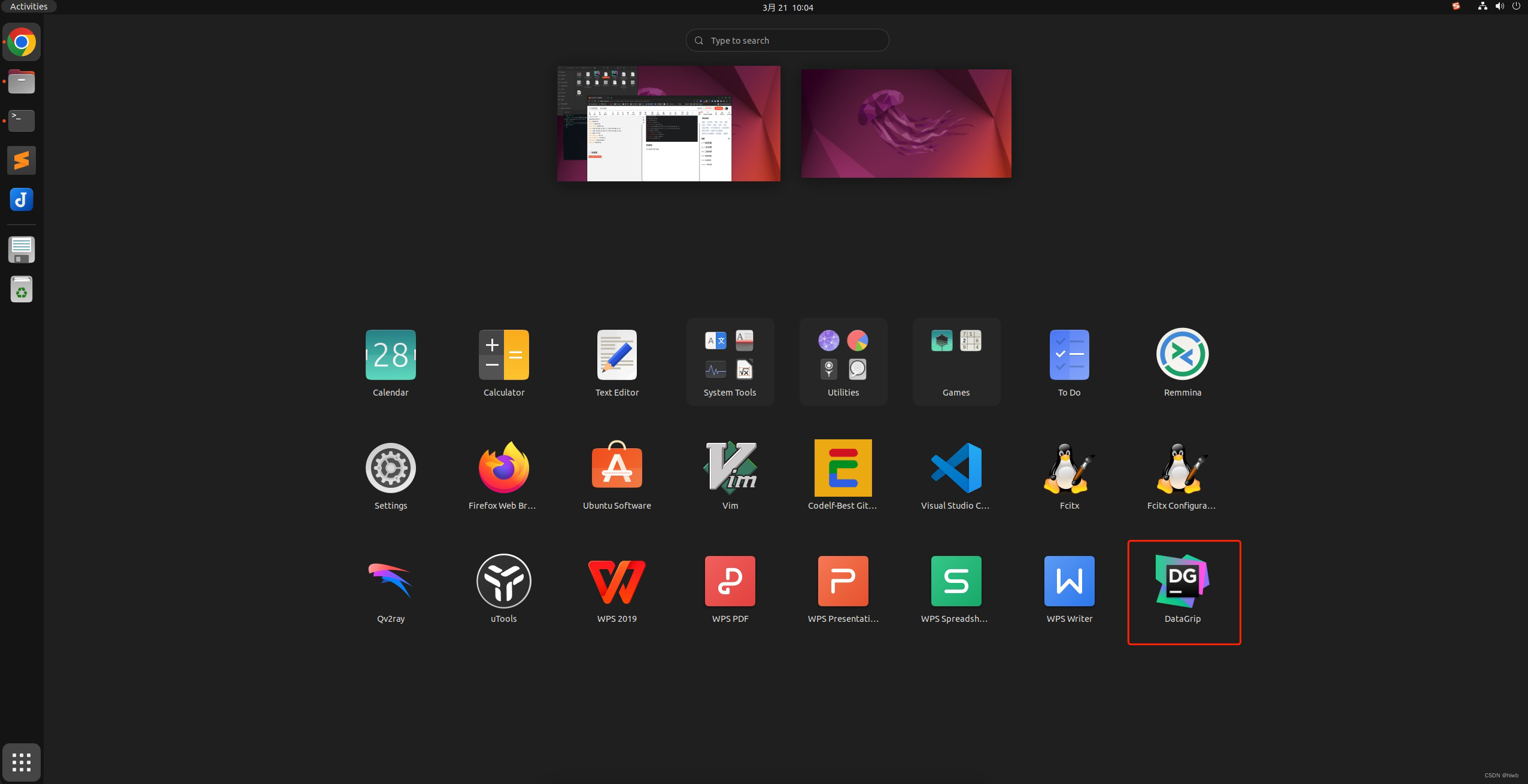Open the System Tools folder

click(730, 362)
